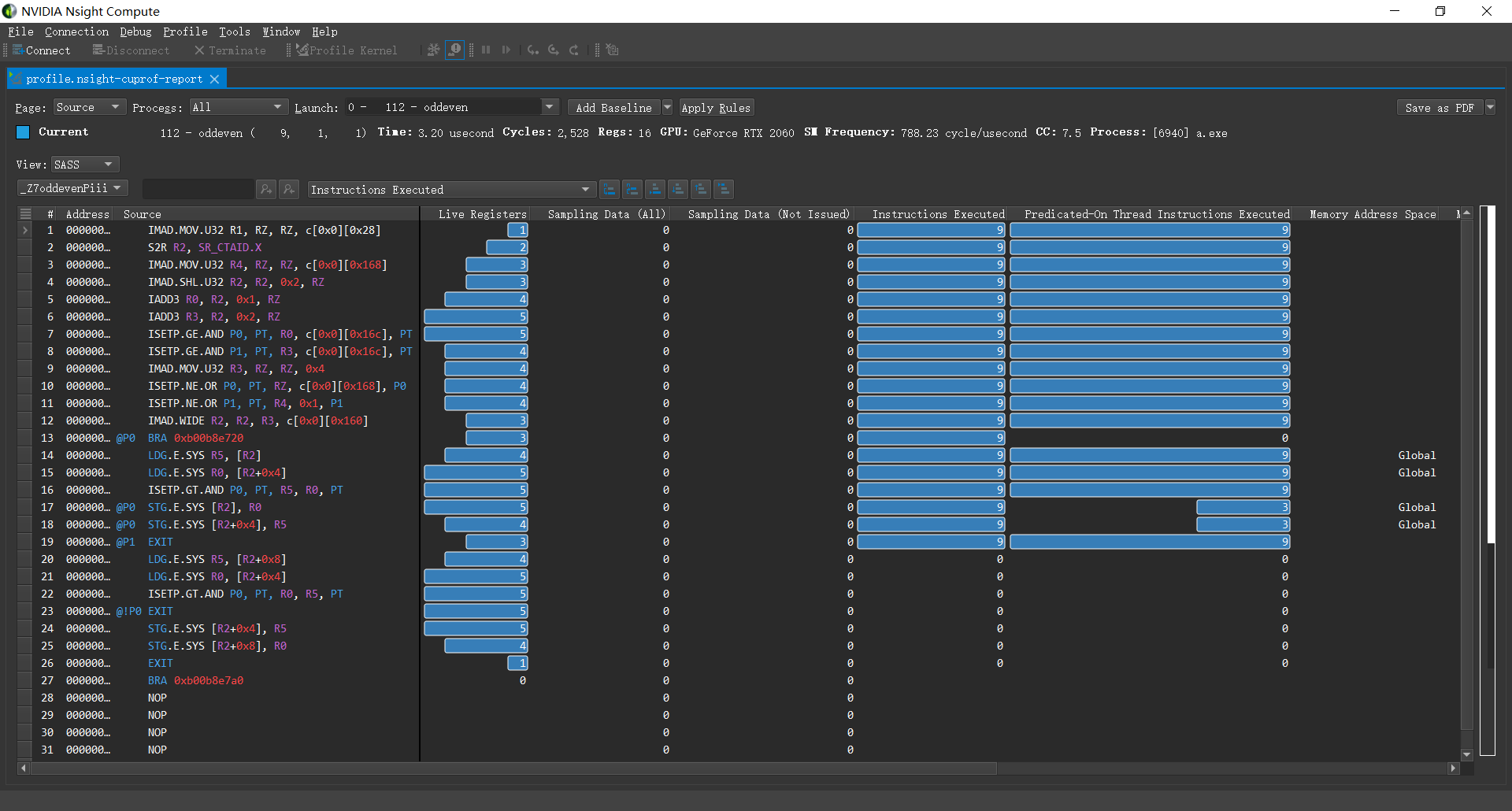Click the Pause toolbar icon

[x=486, y=50]
